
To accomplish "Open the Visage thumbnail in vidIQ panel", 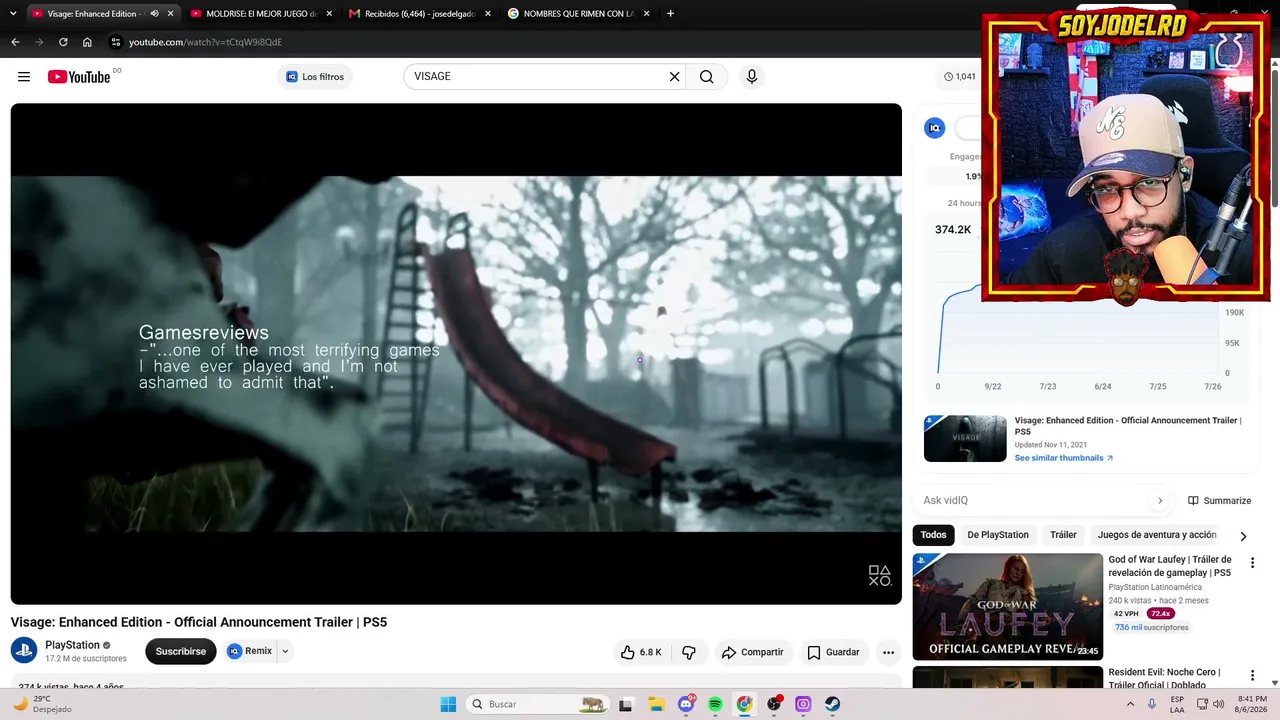I will tap(965, 438).
